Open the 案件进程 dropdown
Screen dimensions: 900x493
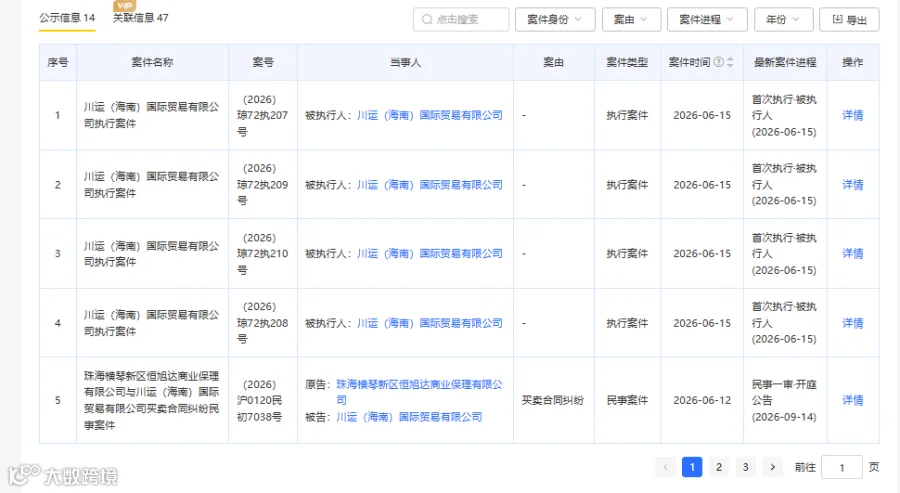[x=707, y=20]
